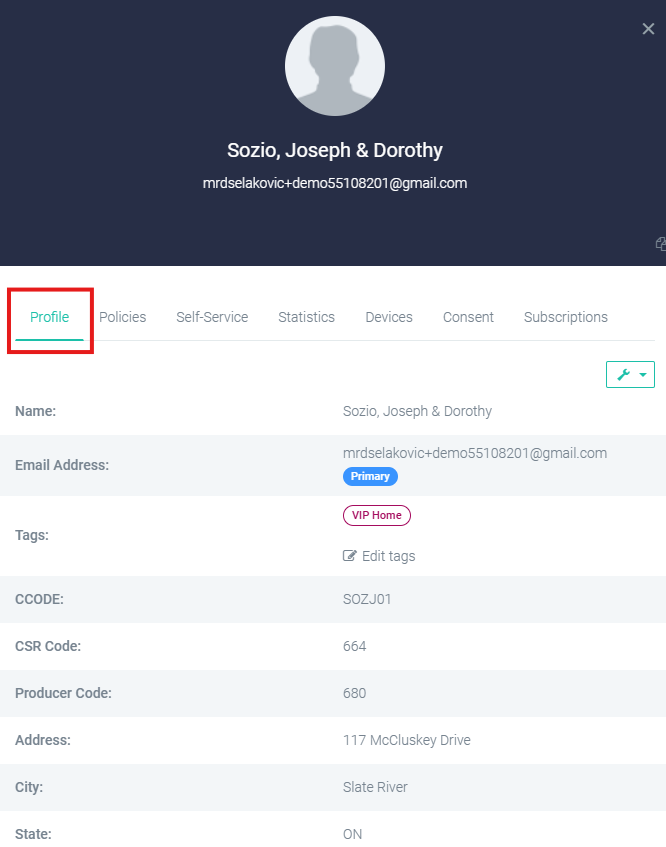Go to the Devices tab
The width and height of the screenshot is (666, 847).
(x=389, y=317)
